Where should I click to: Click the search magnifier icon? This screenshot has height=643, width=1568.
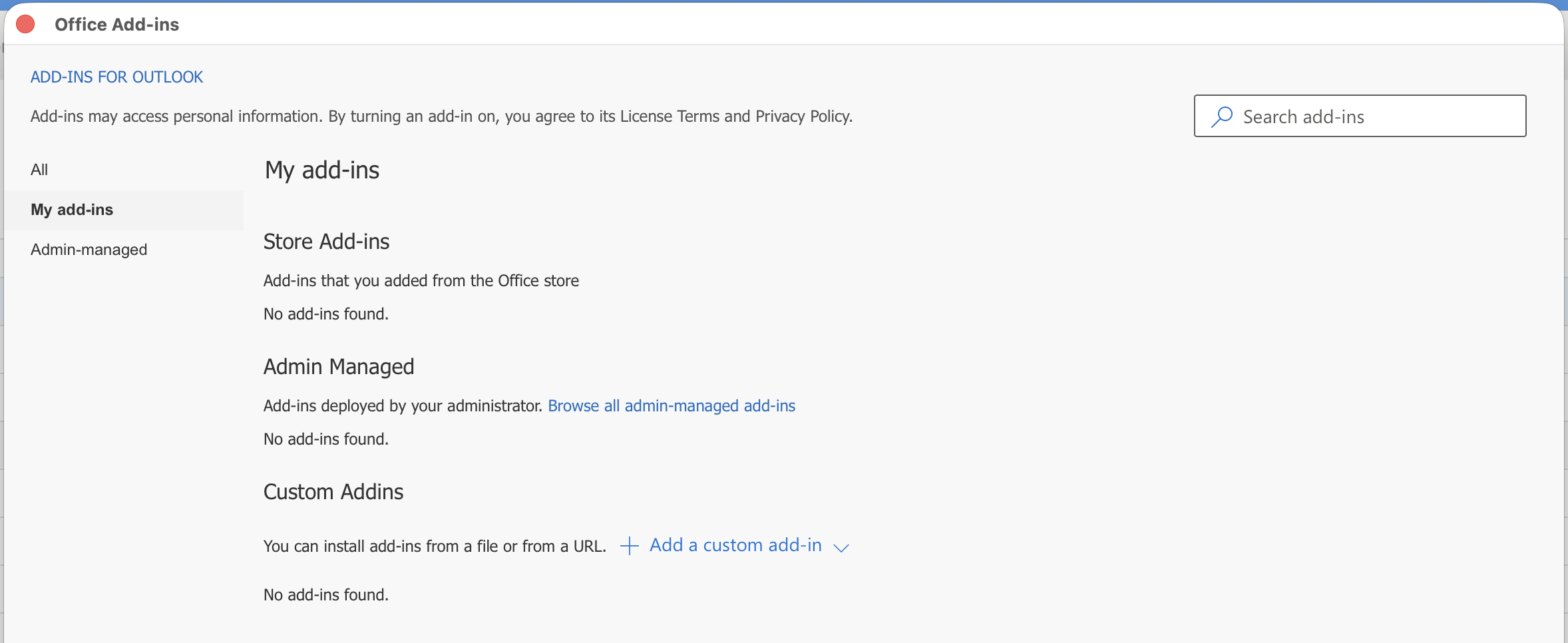pyautogui.click(x=1222, y=116)
